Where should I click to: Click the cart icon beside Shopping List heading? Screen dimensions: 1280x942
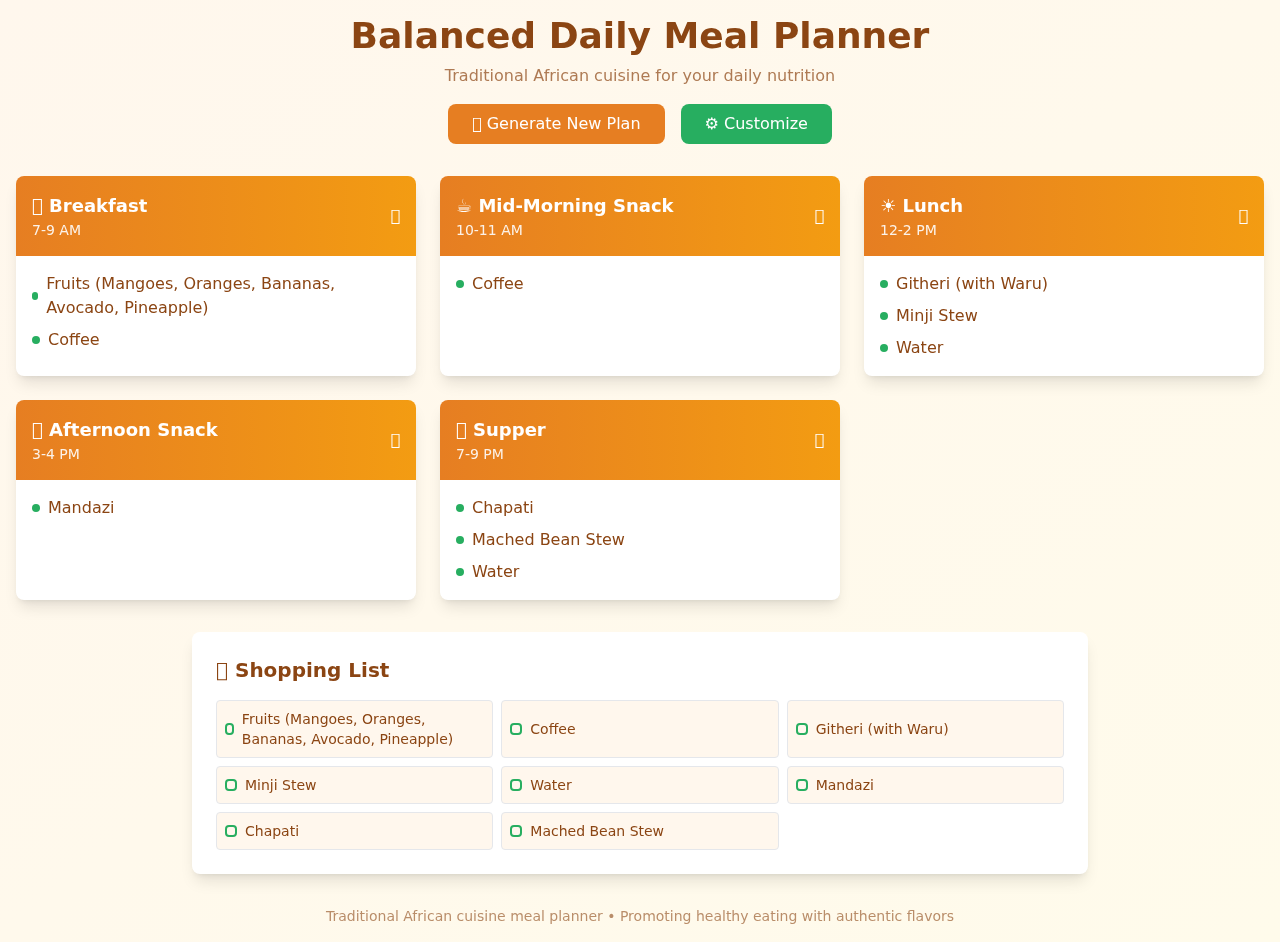coord(222,670)
